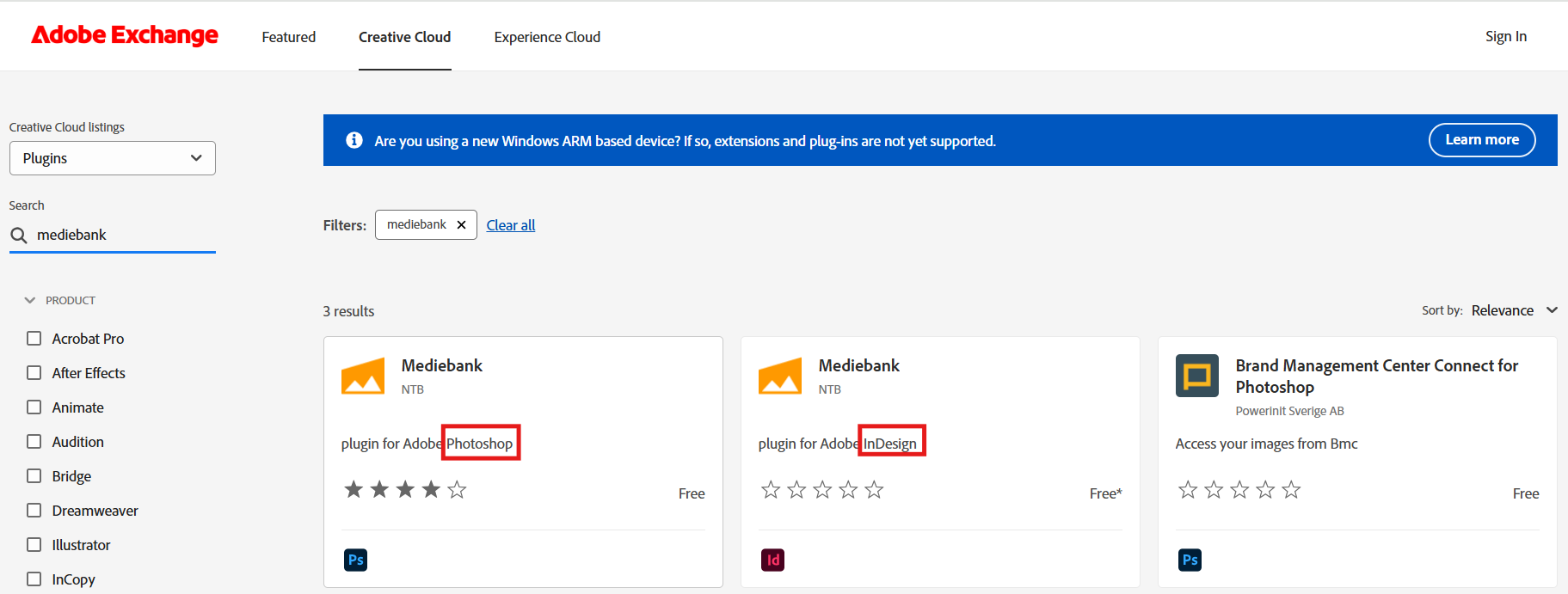Click the Ps icon on Brand Management card
Screen dimensions: 1568x594
[1190, 560]
